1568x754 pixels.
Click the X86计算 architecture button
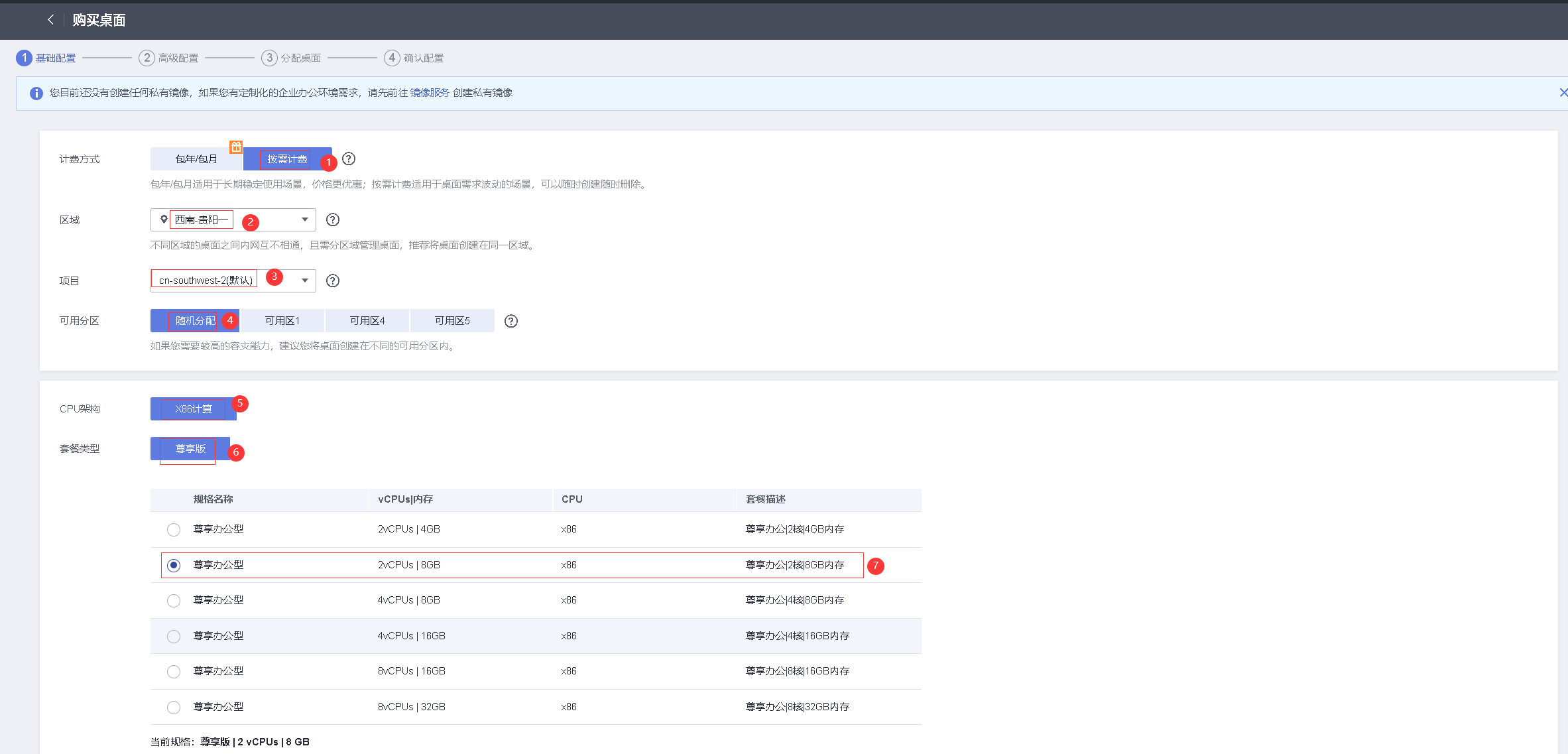pos(193,409)
